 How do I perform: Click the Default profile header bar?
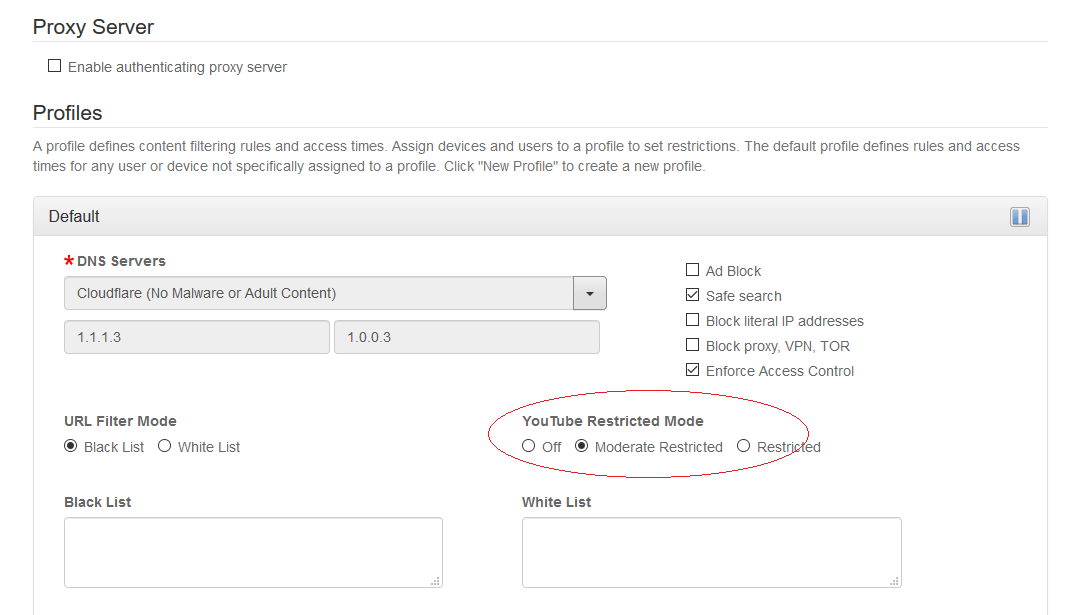(x=500, y=217)
